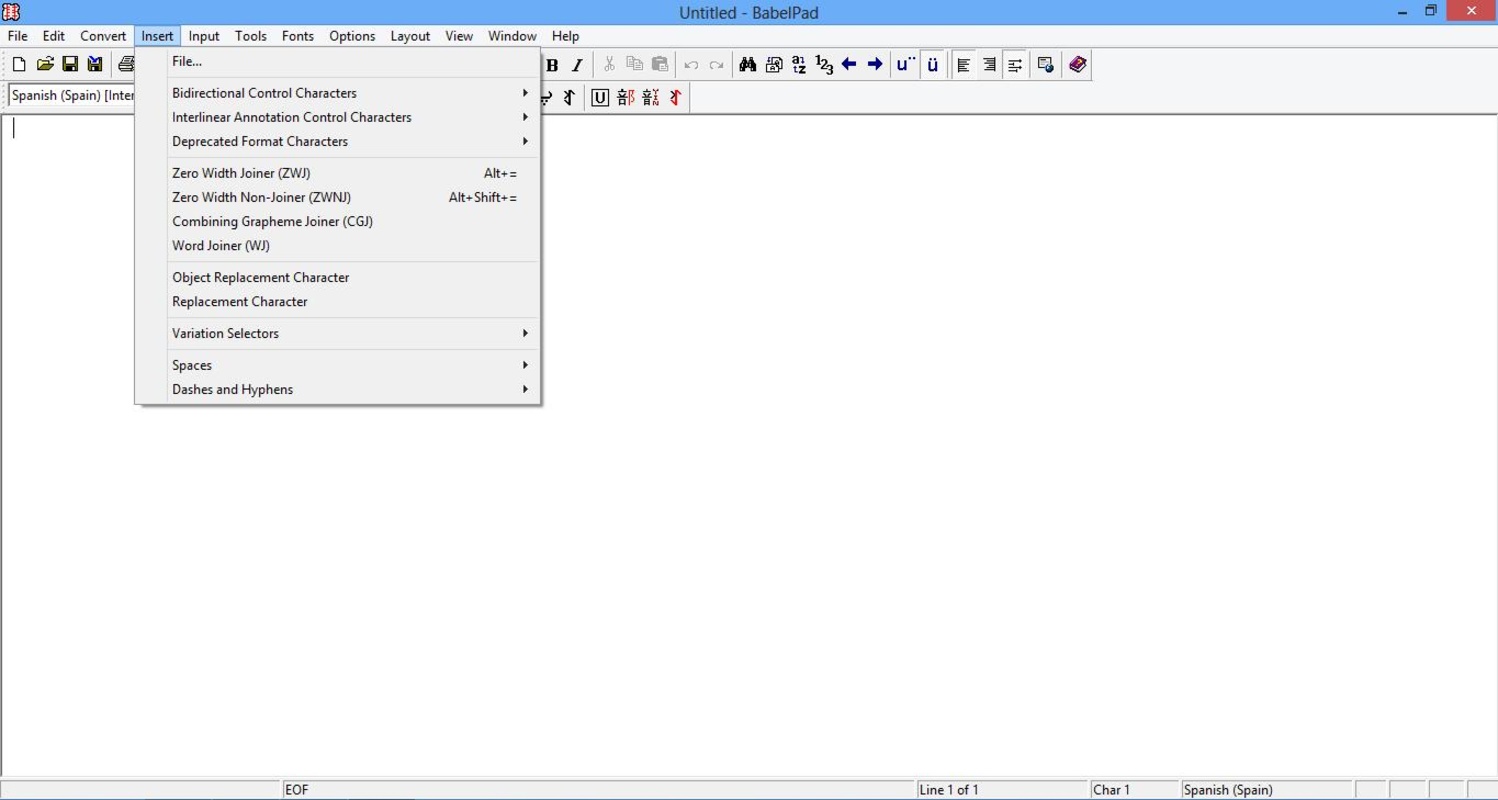The height and width of the screenshot is (800, 1498).
Task: Click the New document icon
Action: (x=19, y=65)
